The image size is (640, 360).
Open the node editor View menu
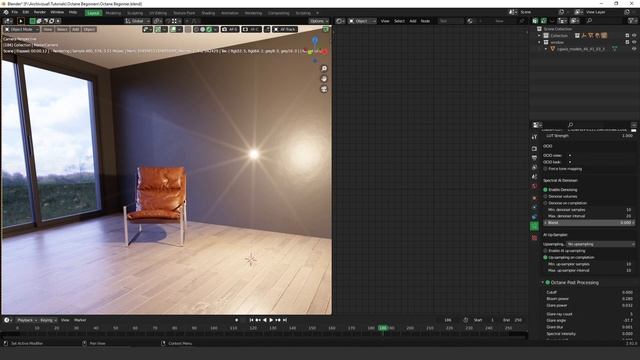coord(385,21)
